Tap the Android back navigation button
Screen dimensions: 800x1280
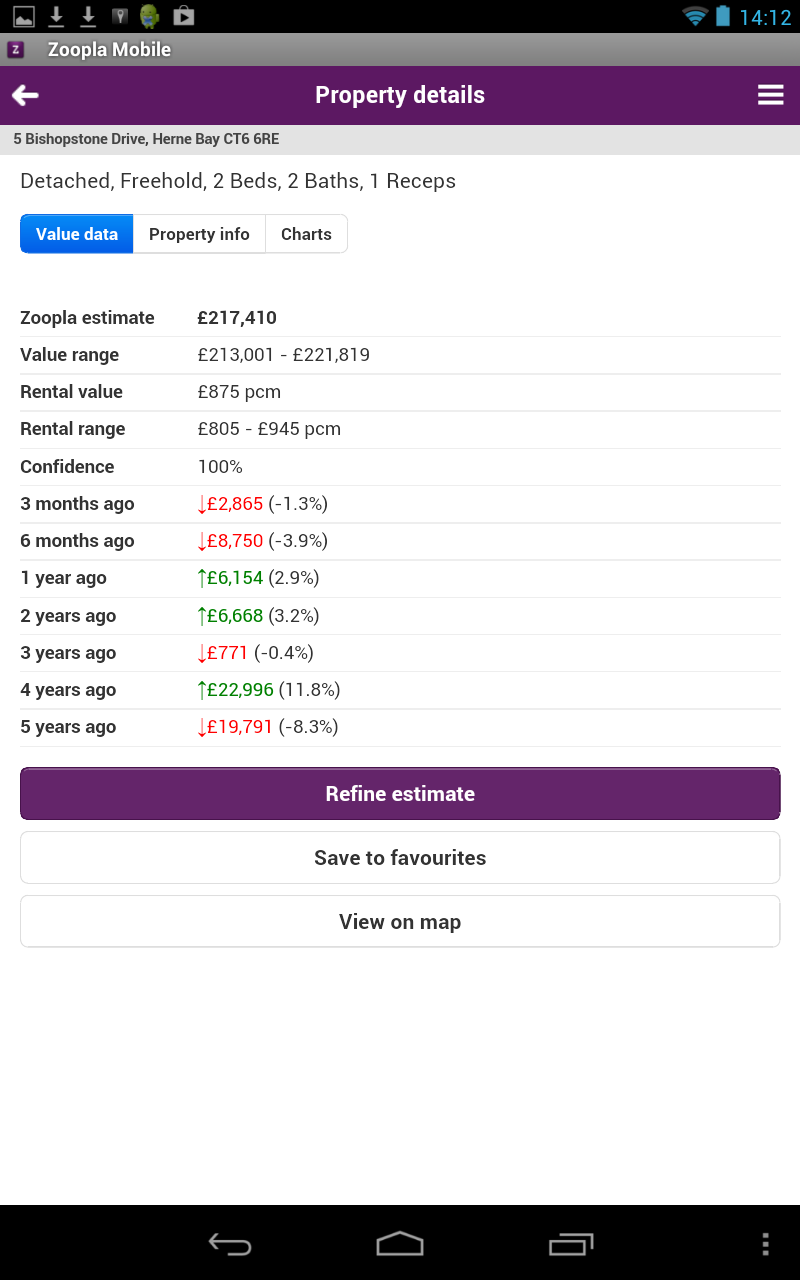(229, 1243)
